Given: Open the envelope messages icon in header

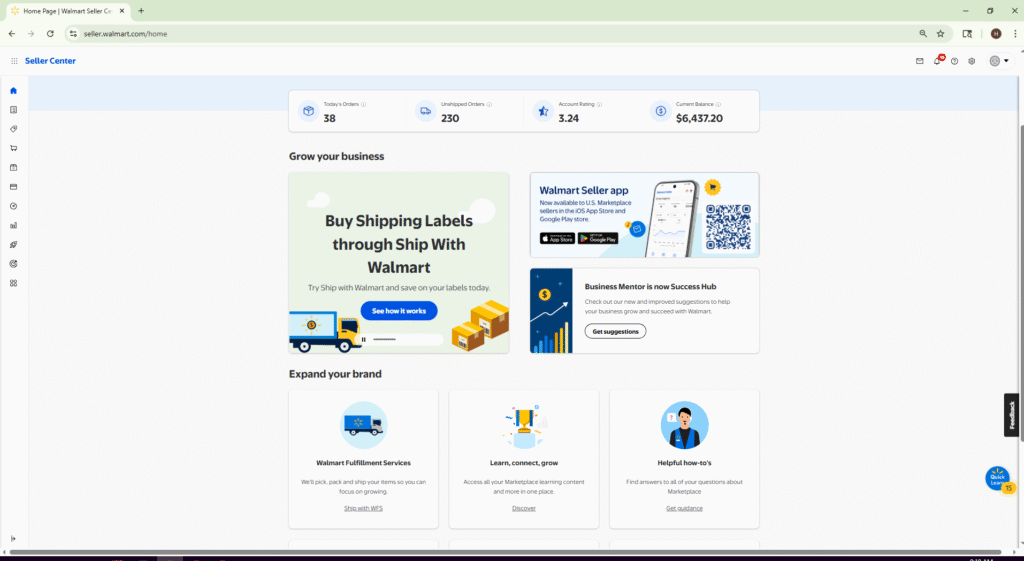Looking at the screenshot, I should [920, 61].
